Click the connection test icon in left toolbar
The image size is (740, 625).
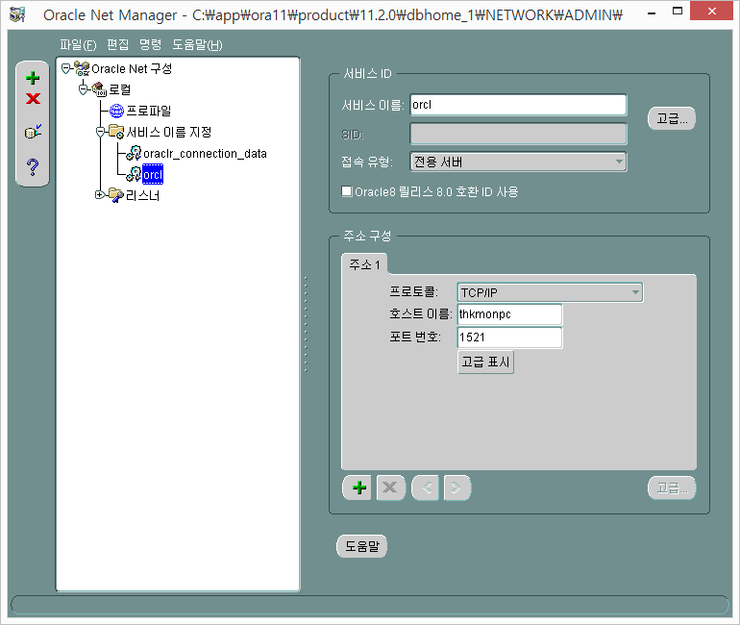click(33, 132)
